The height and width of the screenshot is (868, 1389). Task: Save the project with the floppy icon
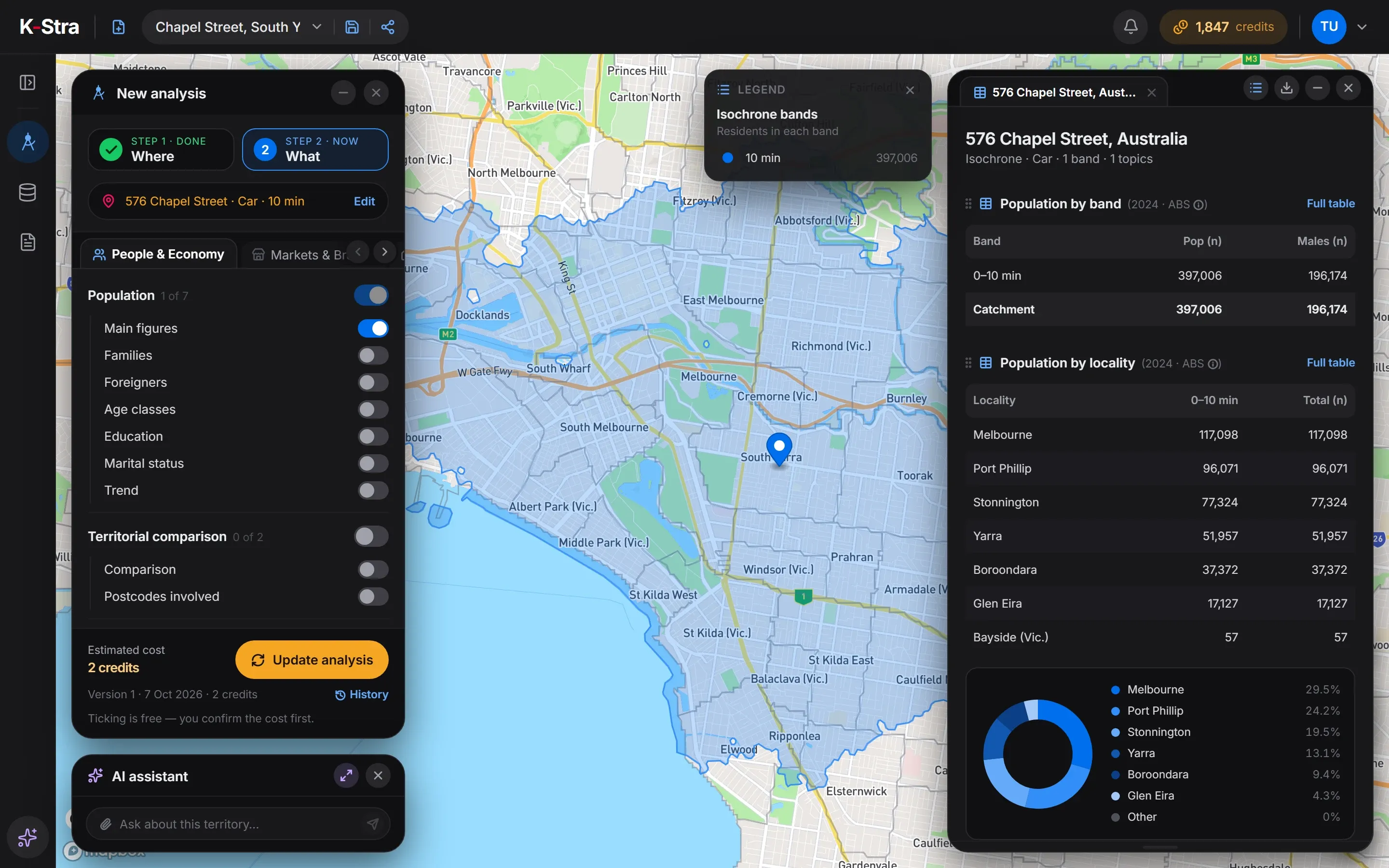coord(352,27)
